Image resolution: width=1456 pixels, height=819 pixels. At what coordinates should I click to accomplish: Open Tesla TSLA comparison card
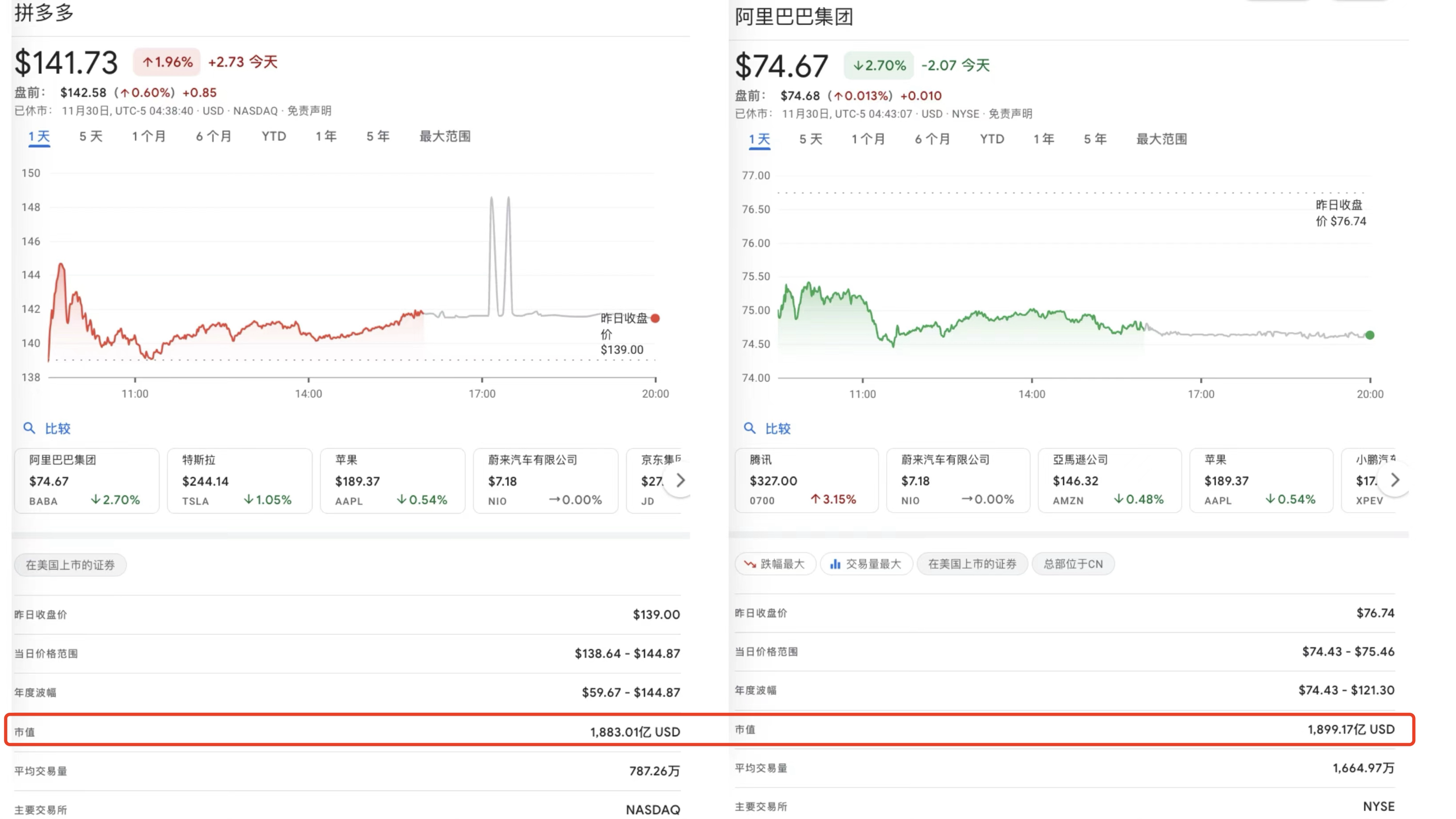coord(239,481)
